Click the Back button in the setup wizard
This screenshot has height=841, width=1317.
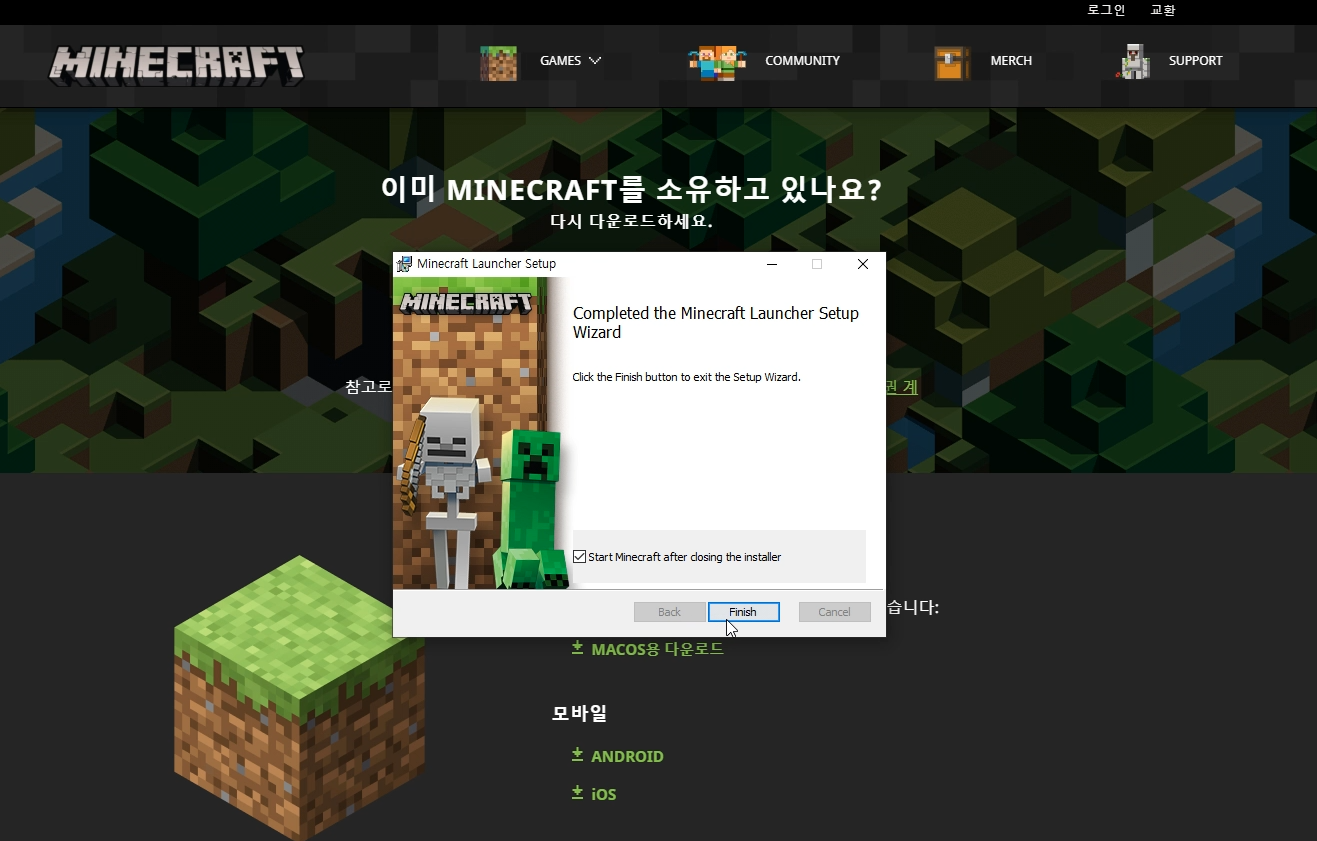pyautogui.click(x=669, y=612)
